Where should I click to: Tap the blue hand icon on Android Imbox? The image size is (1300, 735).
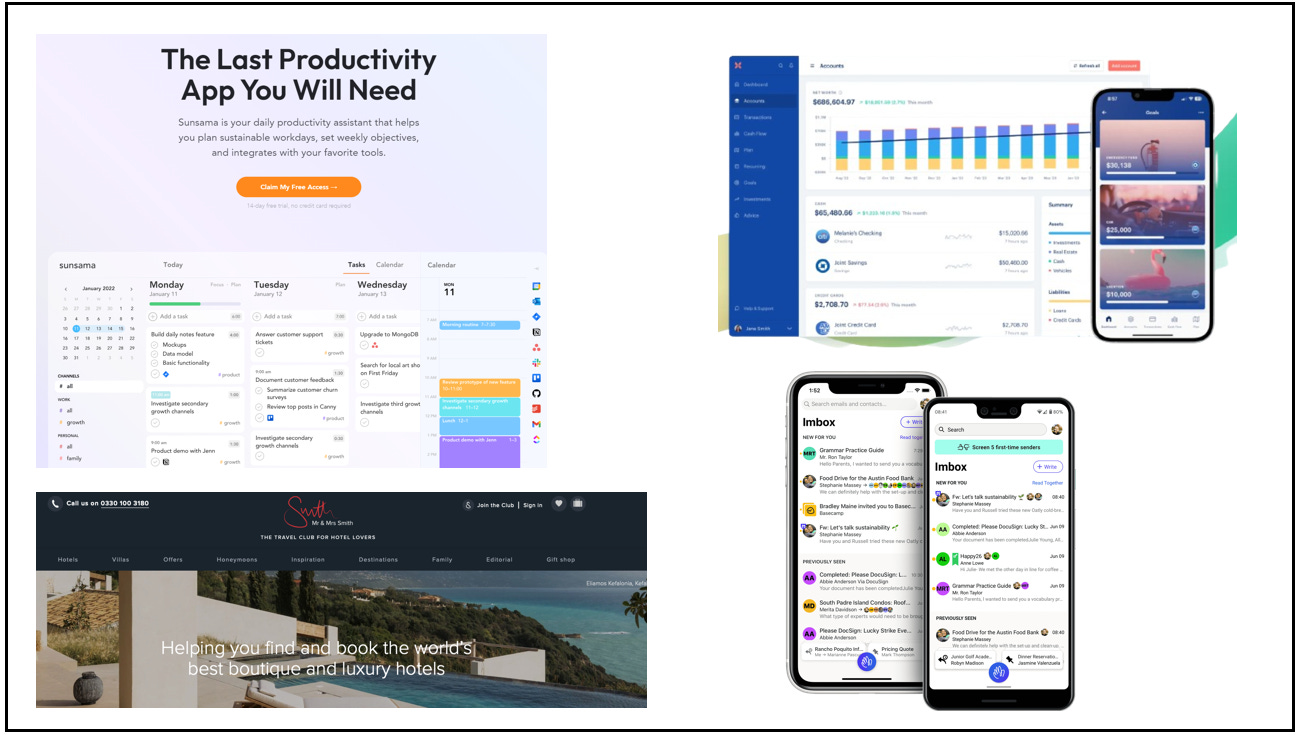coord(999,673)
